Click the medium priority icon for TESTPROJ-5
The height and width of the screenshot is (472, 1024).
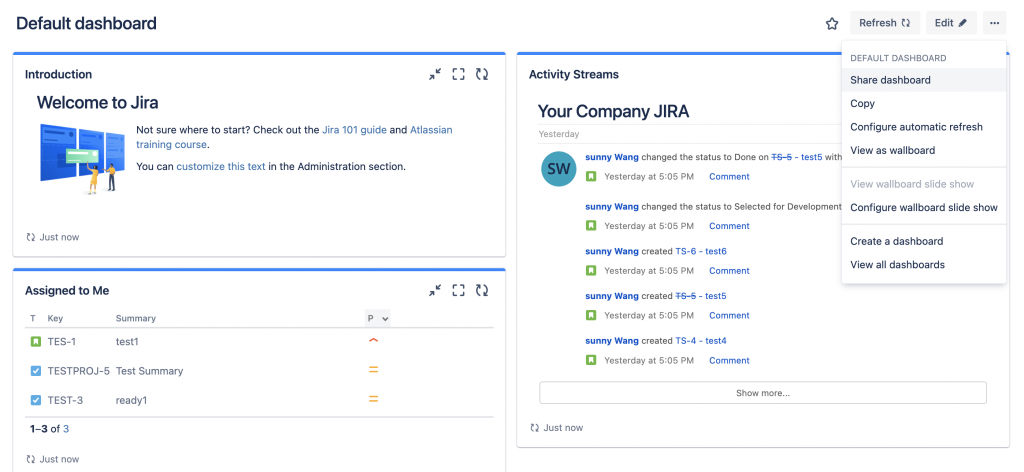374,370
